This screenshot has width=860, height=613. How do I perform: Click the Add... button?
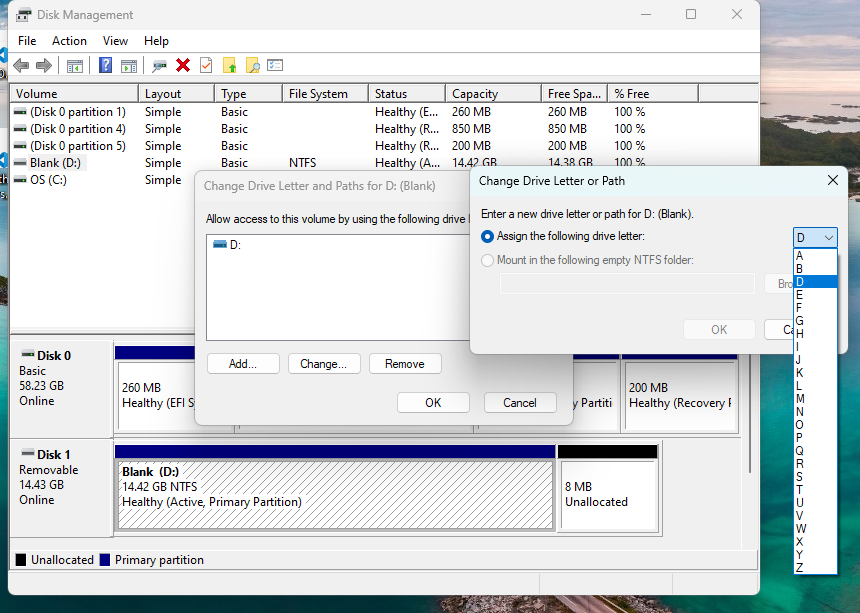pos(243,364)
